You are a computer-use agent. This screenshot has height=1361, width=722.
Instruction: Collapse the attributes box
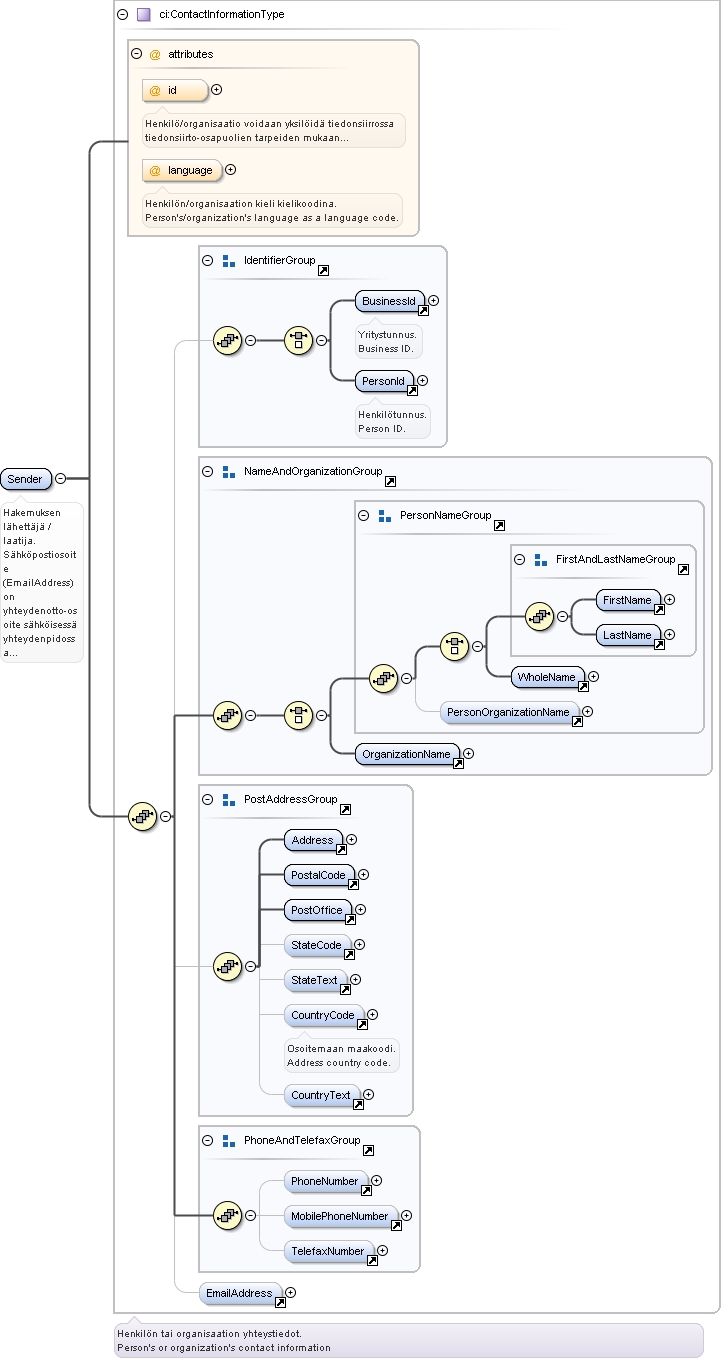click(137, 54)
